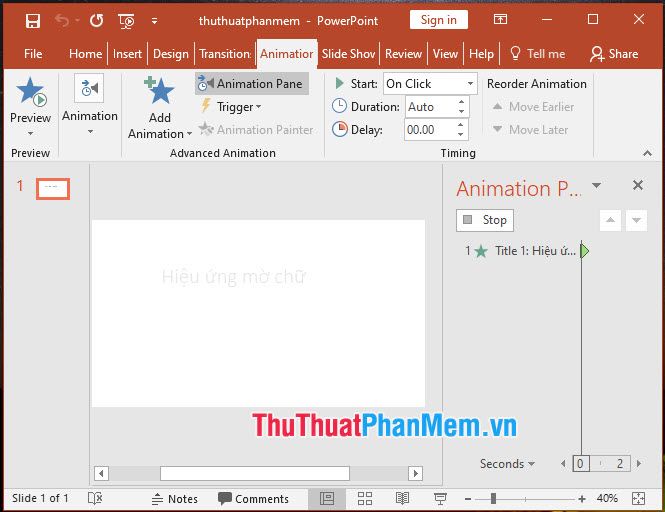Screen dimensions: 665x512
Task: Fit slide to current window icon
Action: (x=638, y=498)
